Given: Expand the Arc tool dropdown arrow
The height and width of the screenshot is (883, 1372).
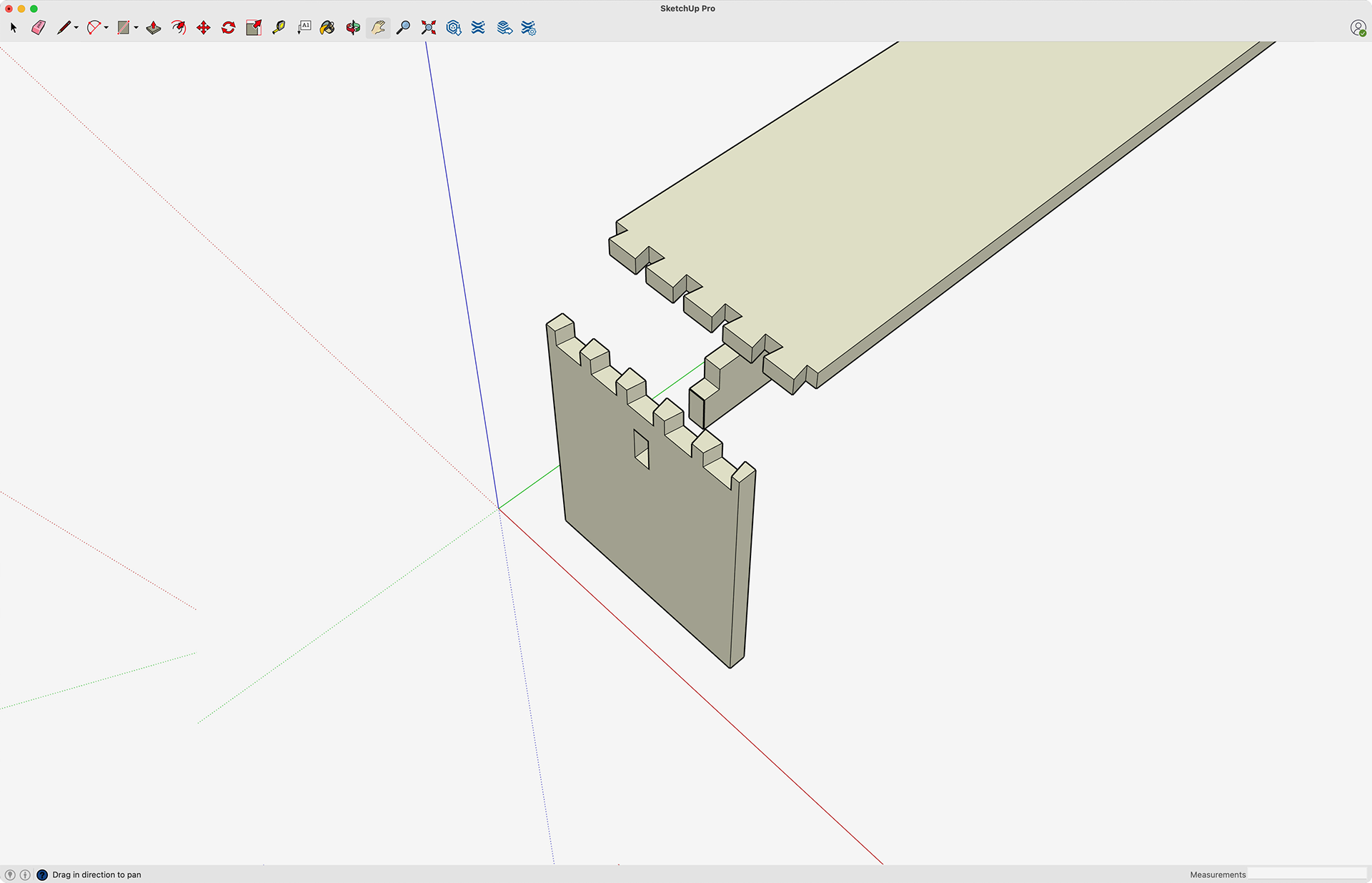Looking at the screenshot, I should point(106,28).
